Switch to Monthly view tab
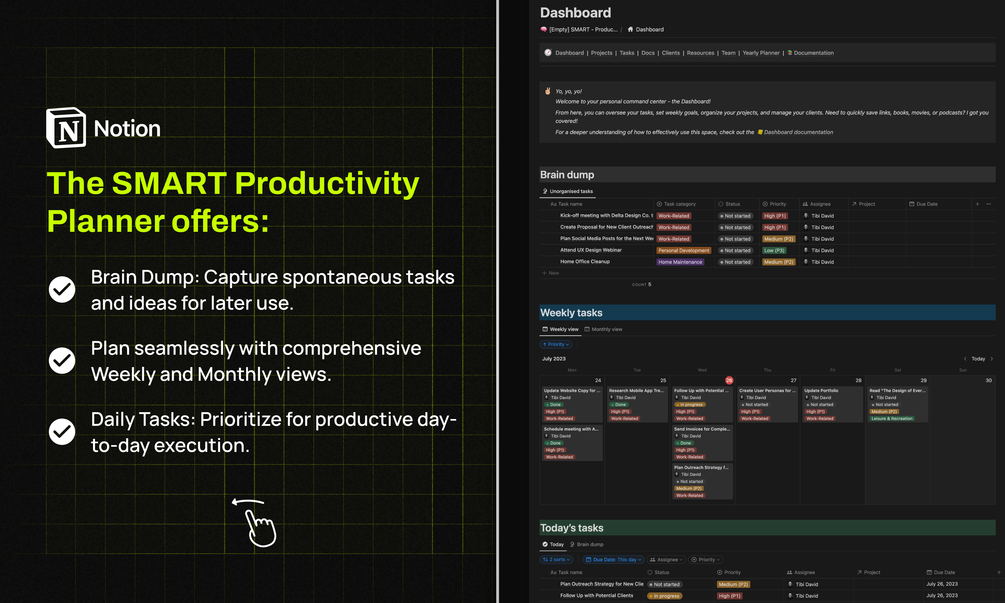The image size is (1005, 603). point(603,329)
